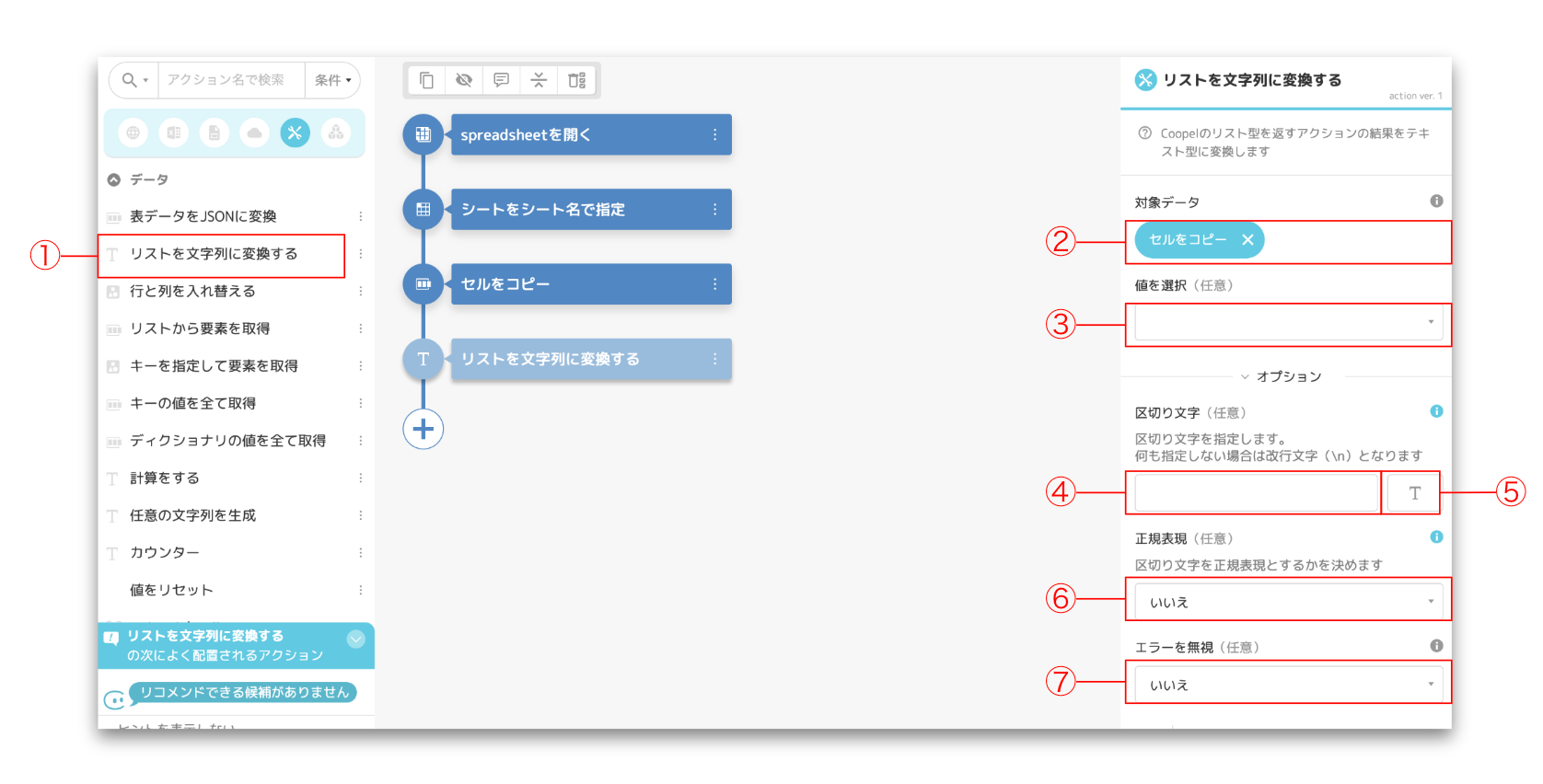Collapse the オプション section
Image resolution: width=1543 pixels, height=784 pixels.
pyautogui.click(x=1281, y=376)
